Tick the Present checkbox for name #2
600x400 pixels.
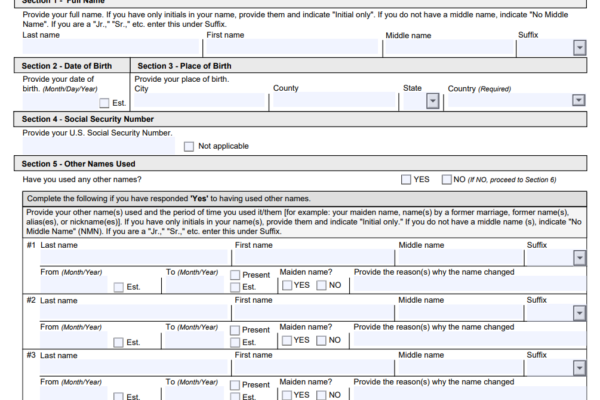click(x=234, y=330)
